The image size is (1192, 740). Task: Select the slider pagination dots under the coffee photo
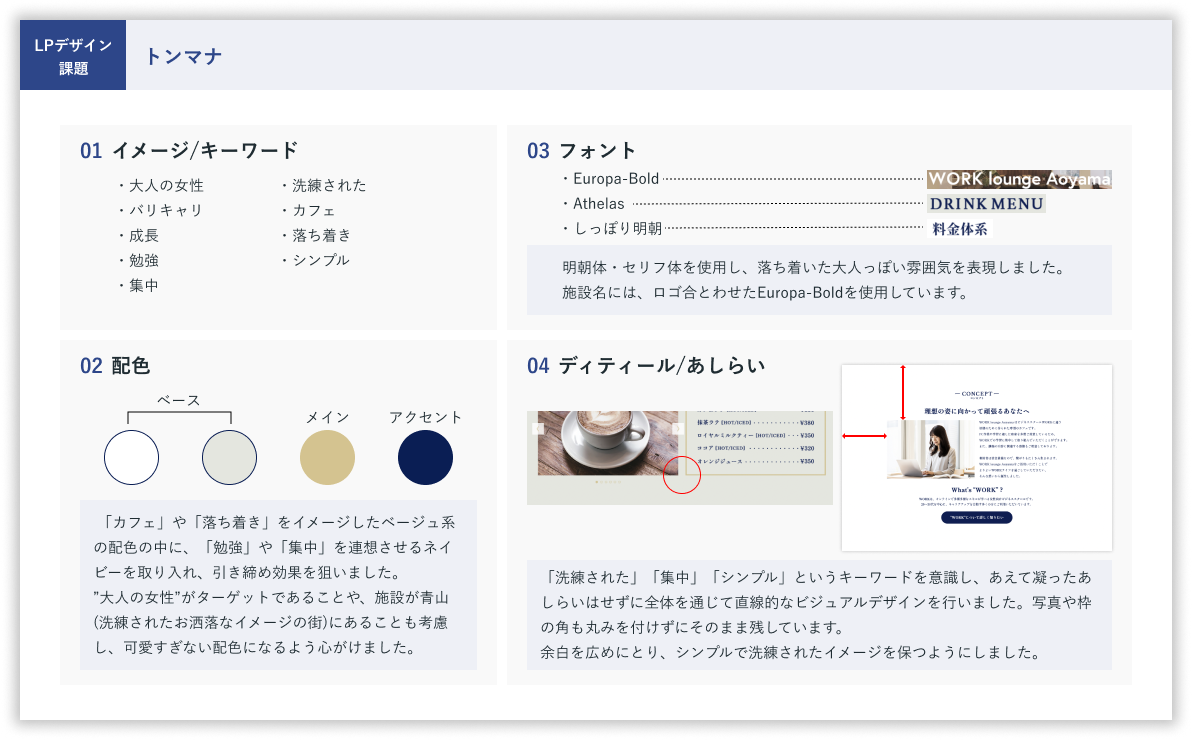point(606,482)
